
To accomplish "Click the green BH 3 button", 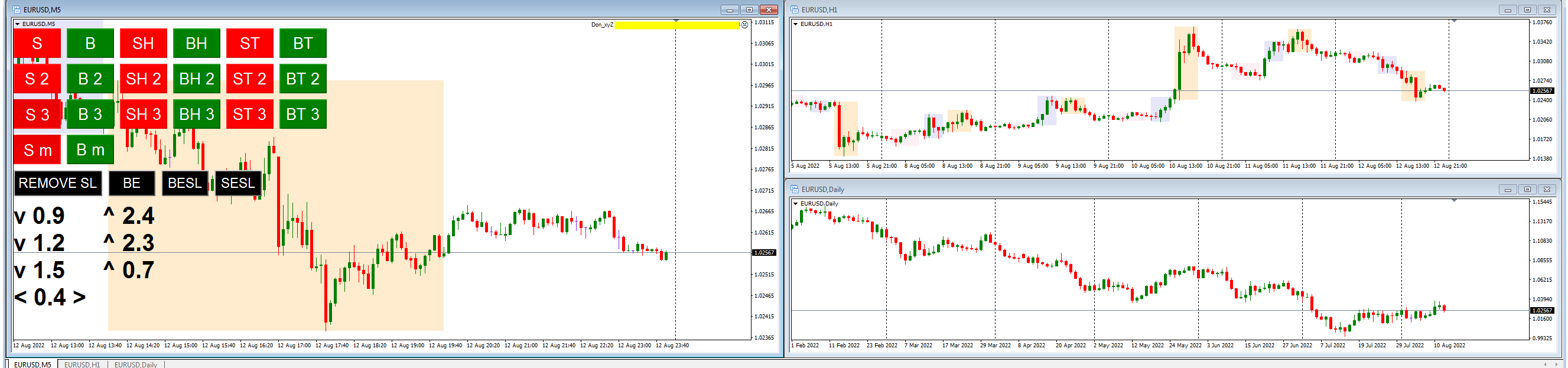I will pos(197,115).
